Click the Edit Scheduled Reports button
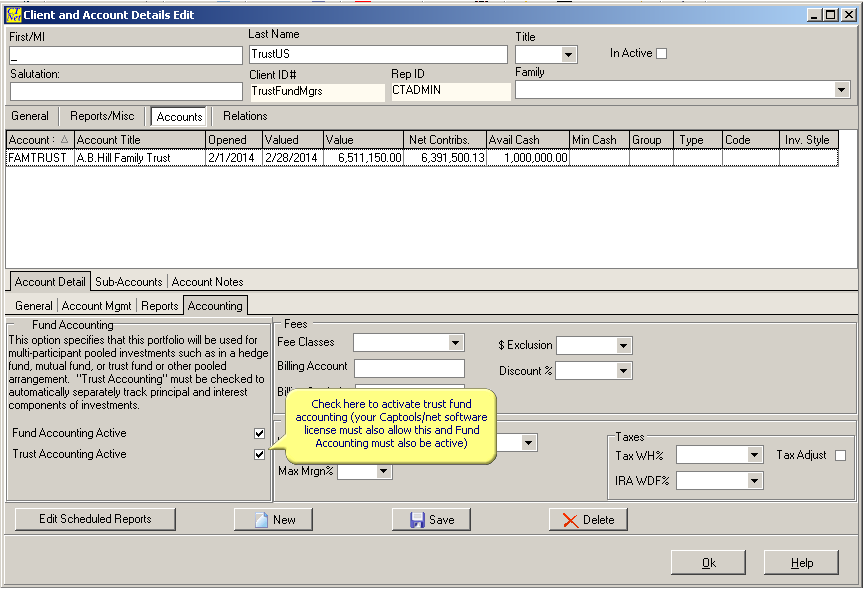 pyautogui.click(x=95, y=519)
